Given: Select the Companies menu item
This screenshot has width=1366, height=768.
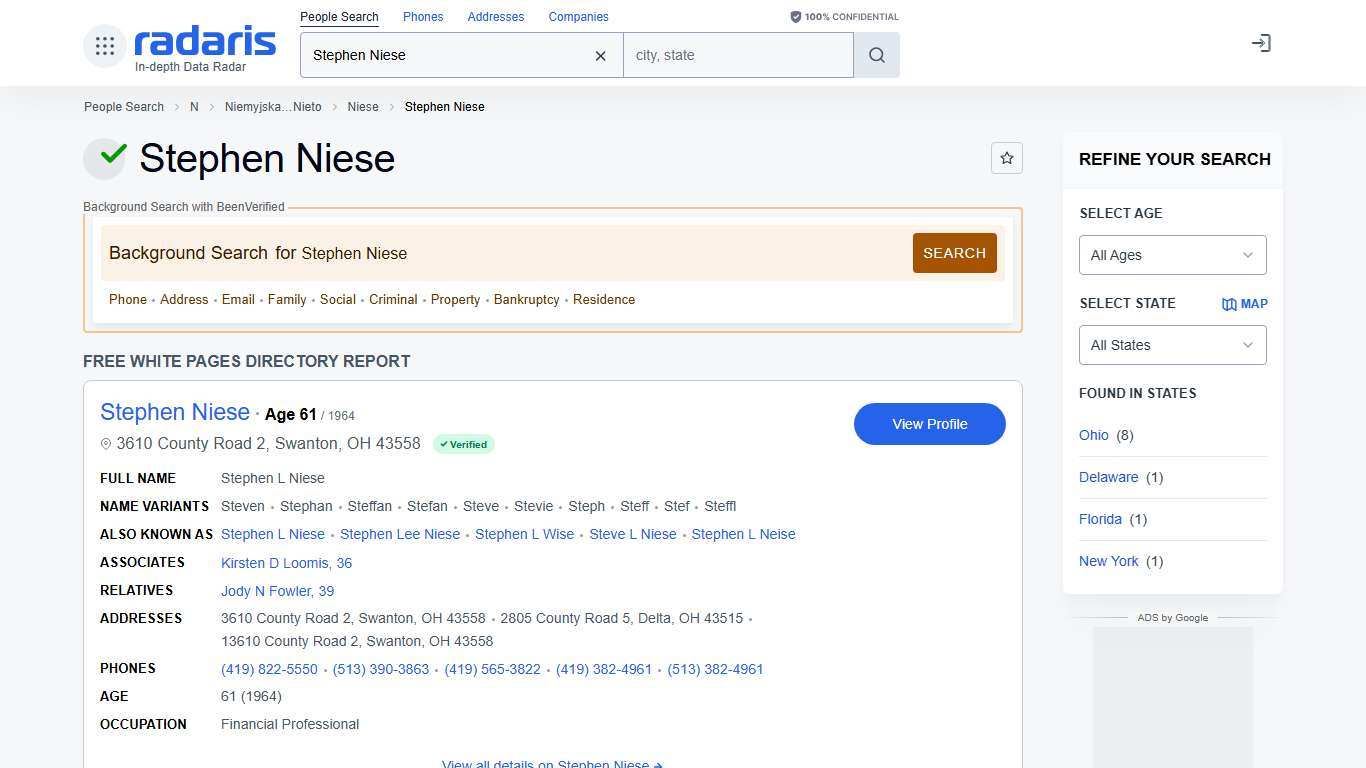Looking at the screenshot, I should pyautogui.click(x=578, y=16).
